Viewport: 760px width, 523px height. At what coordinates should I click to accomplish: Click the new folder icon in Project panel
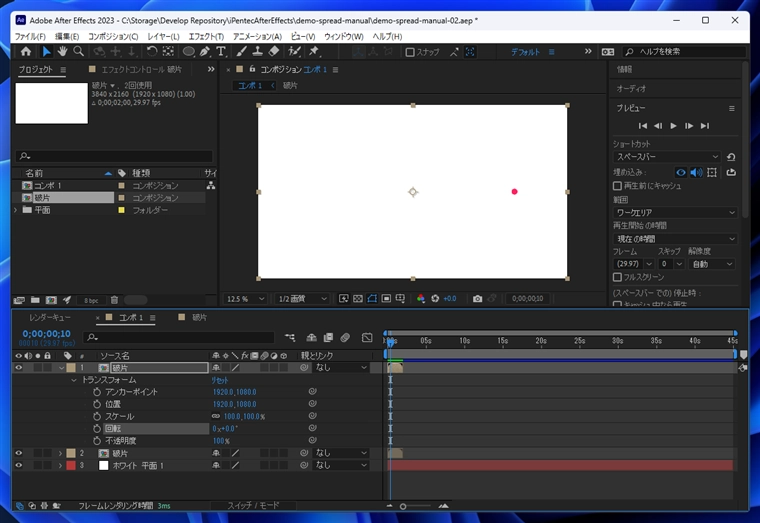click(35, 300)
